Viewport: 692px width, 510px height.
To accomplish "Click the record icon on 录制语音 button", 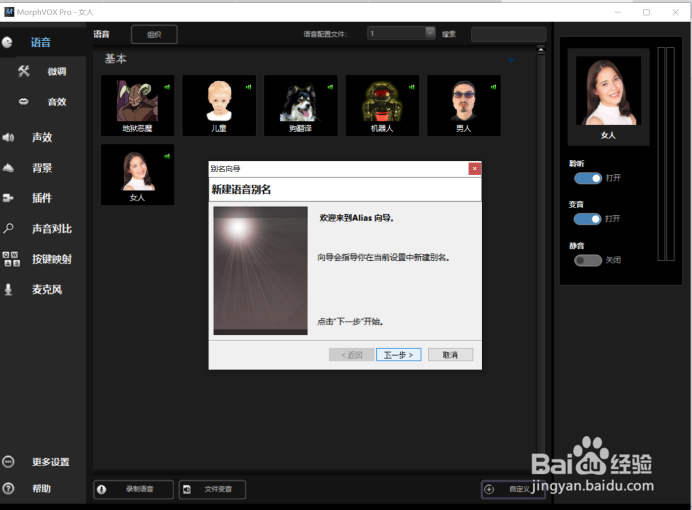I will (x=102, y=489).
